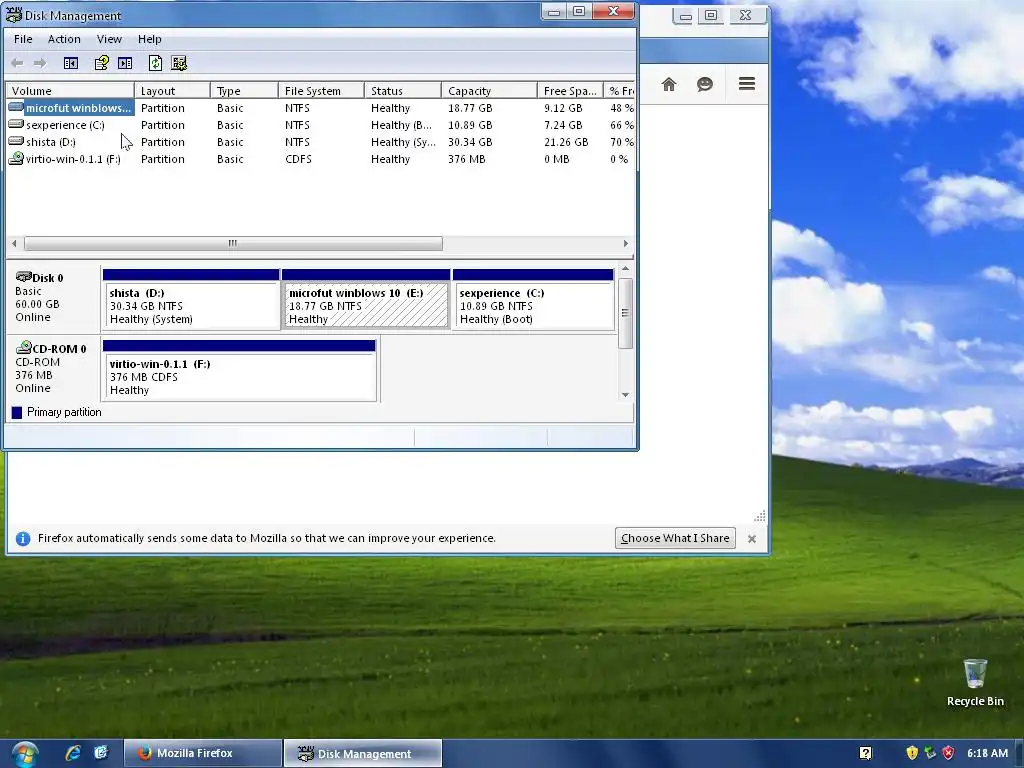Viewport: 1024px width, 768px height.
Task: Open the Windows Start orb
Action: pyautogui.click(x=25, y=754)
